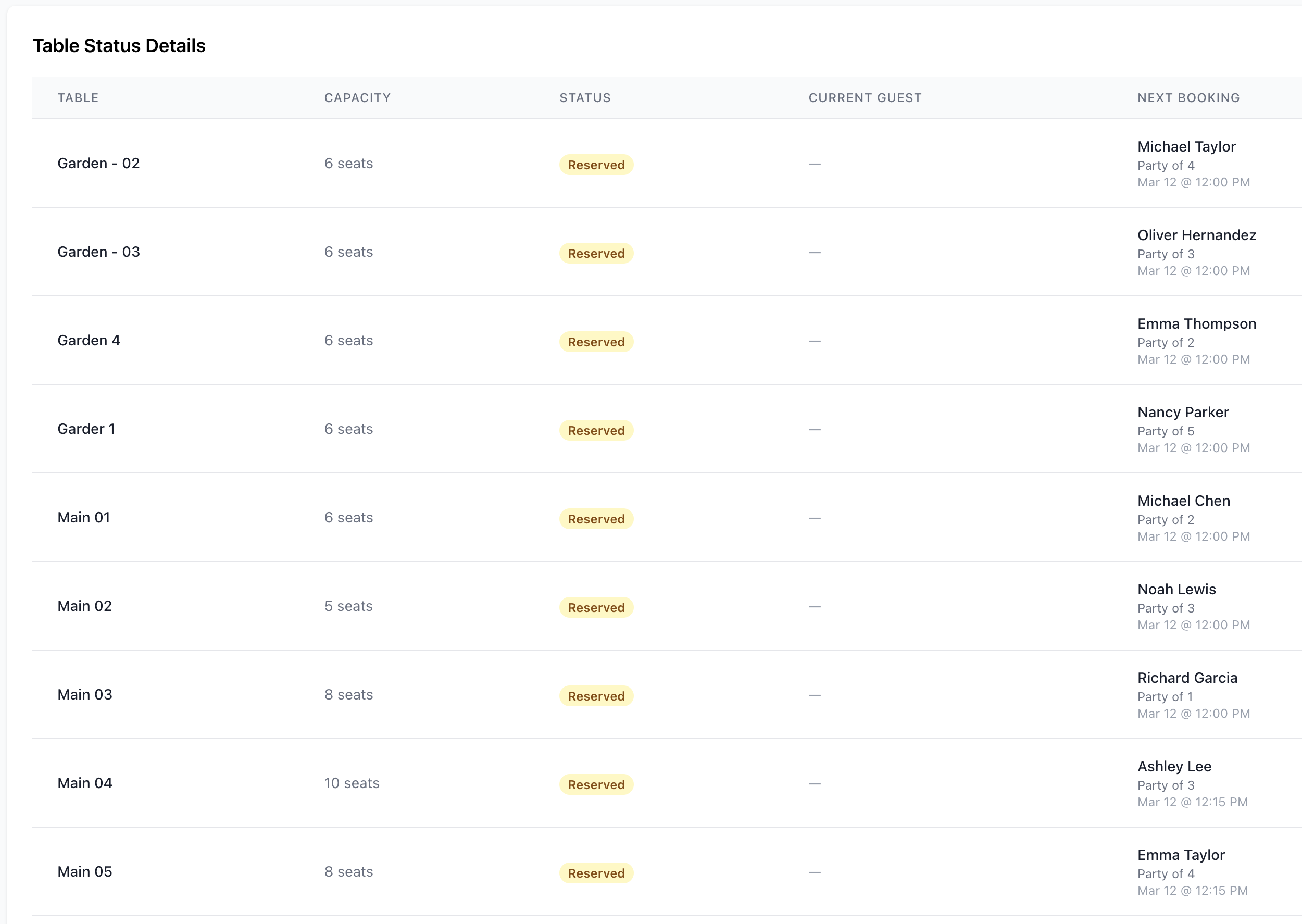Click the CAPACITY column header

click(357, 98)
